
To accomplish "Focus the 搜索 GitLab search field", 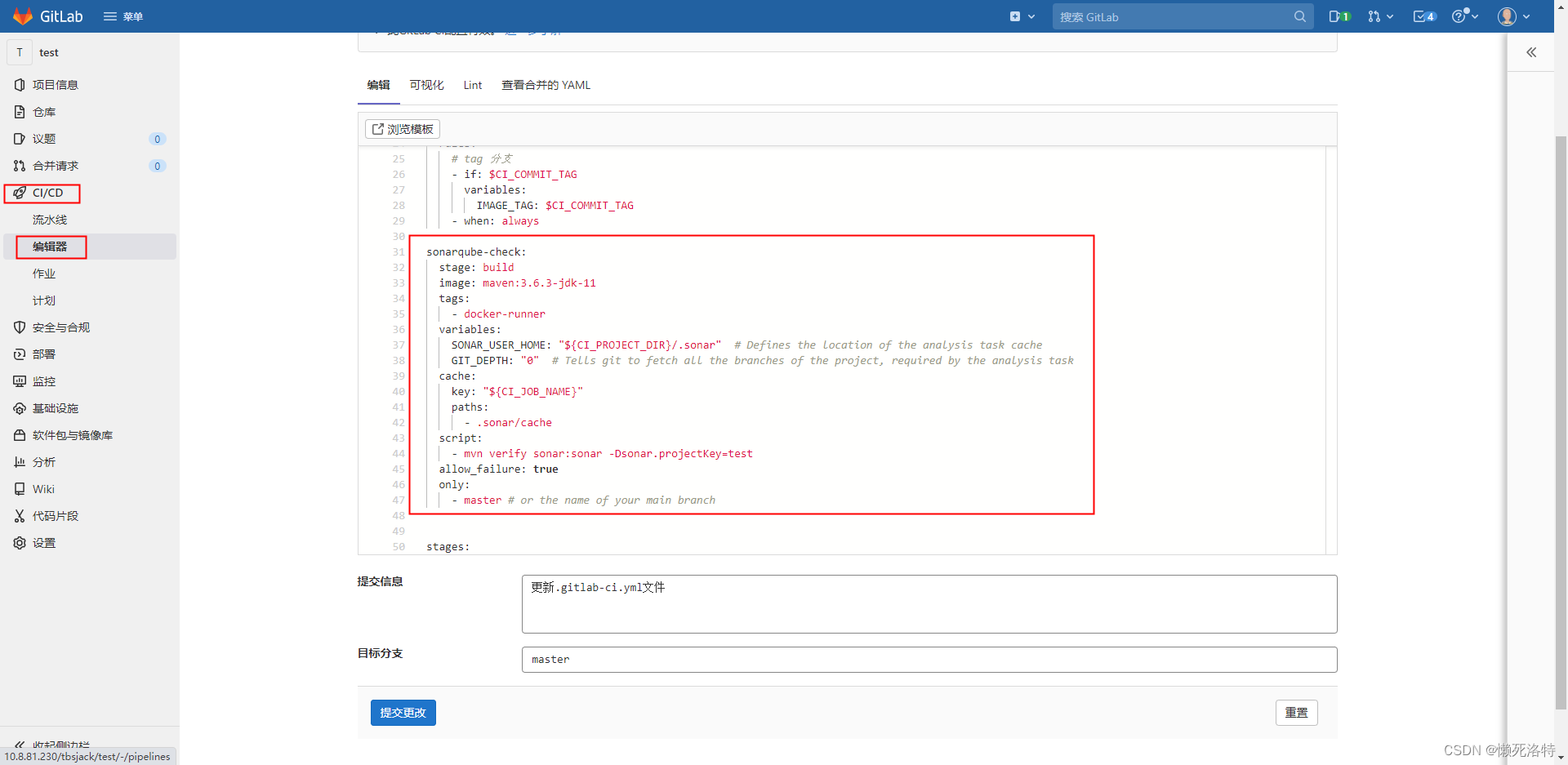I will tap(1183, 16).
